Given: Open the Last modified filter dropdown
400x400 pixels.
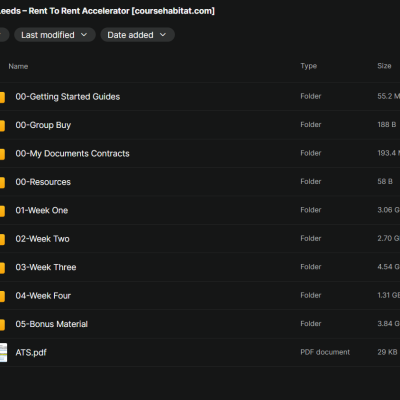Looking at the screenshot, I should point(55,35).
